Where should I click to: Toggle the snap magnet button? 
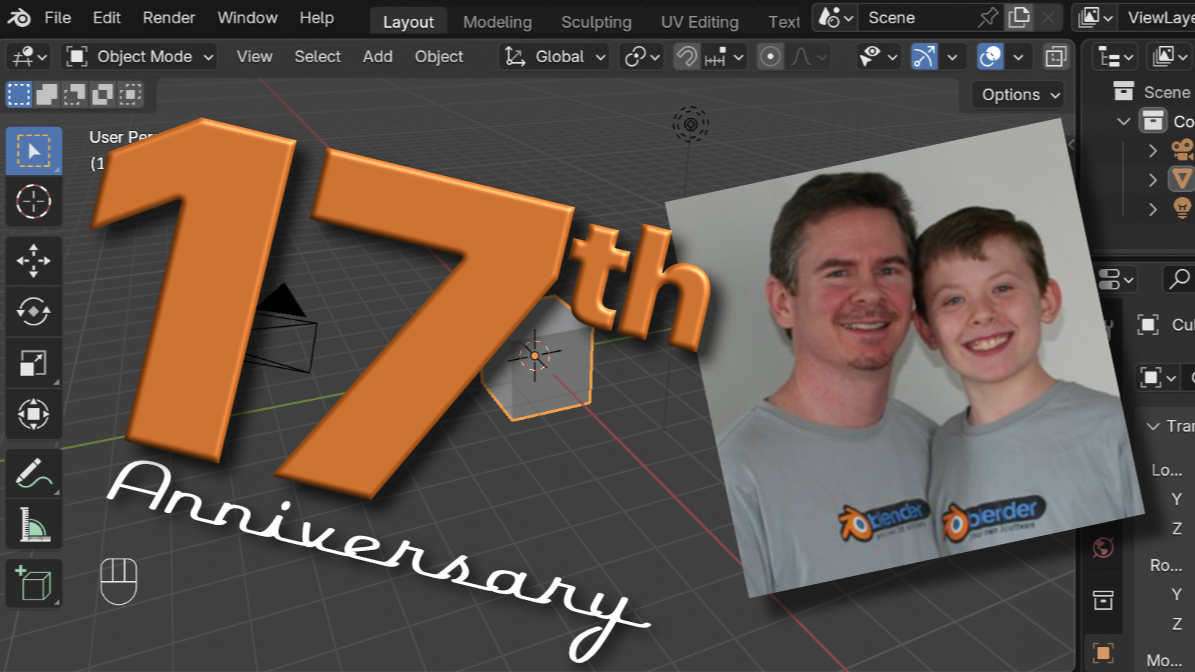tap(687, 56)
